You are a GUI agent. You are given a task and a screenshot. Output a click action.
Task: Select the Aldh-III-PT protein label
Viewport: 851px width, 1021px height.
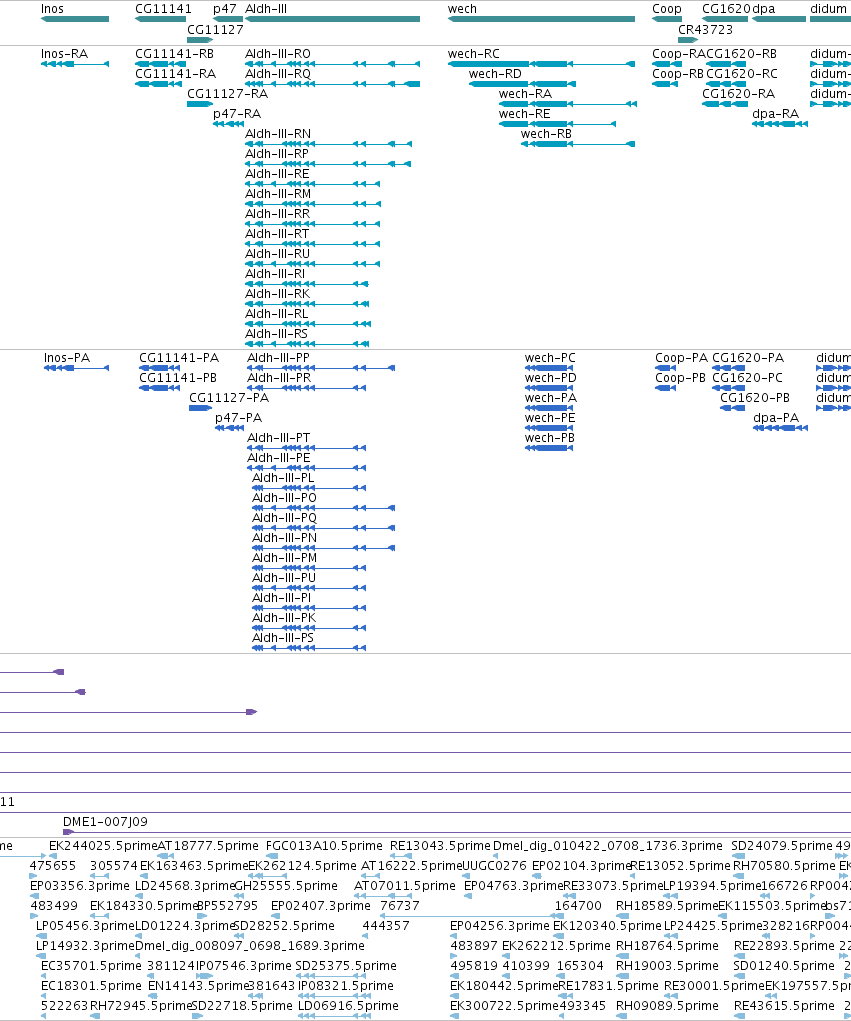279,438
